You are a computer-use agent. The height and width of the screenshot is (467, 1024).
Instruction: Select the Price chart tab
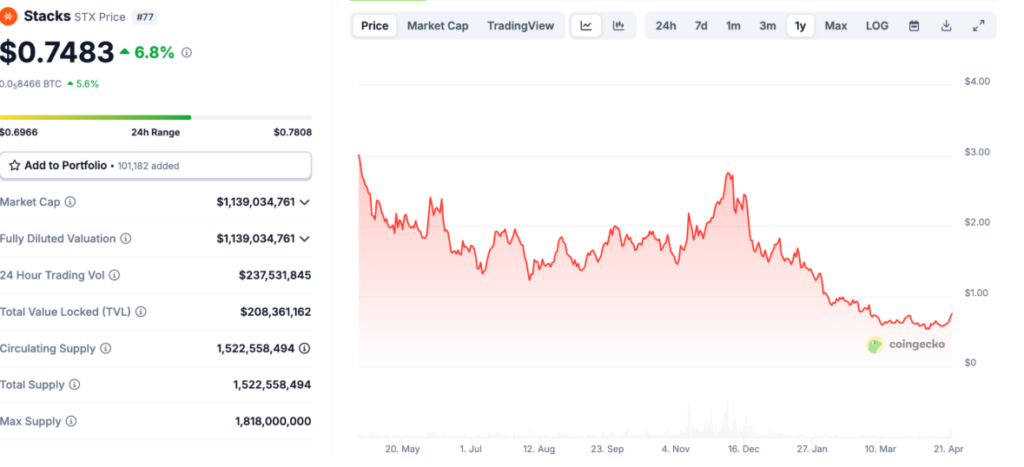click(375, 26)
